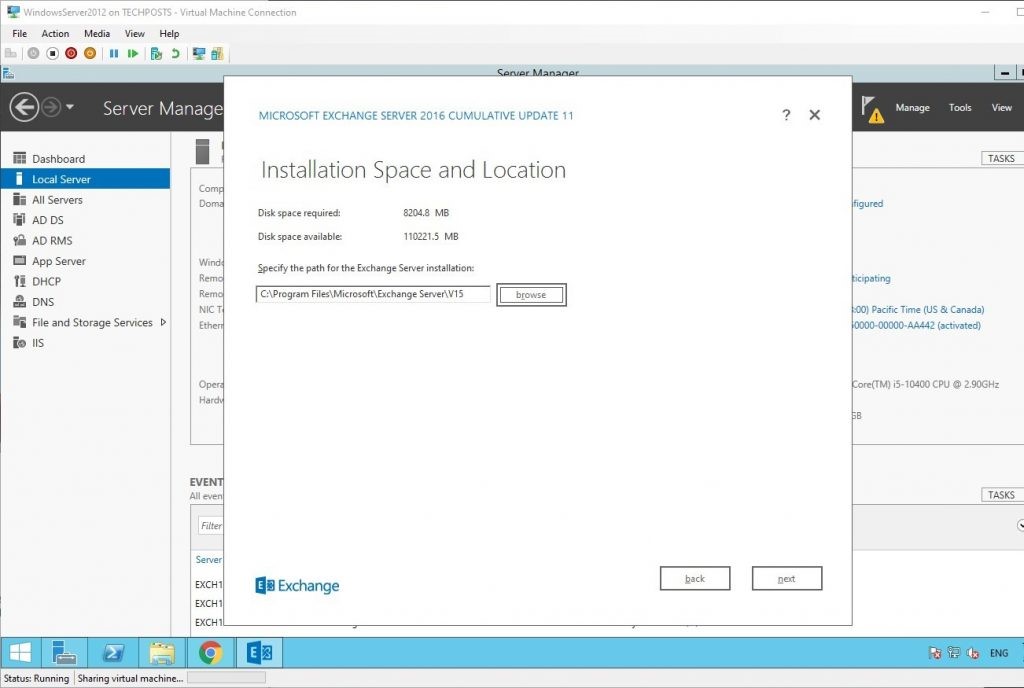Image resolution: width=1024 pixels, height=688 pixels.
Task: Click the green Reset VM toolbar icon
Action: tap(133, 54)
